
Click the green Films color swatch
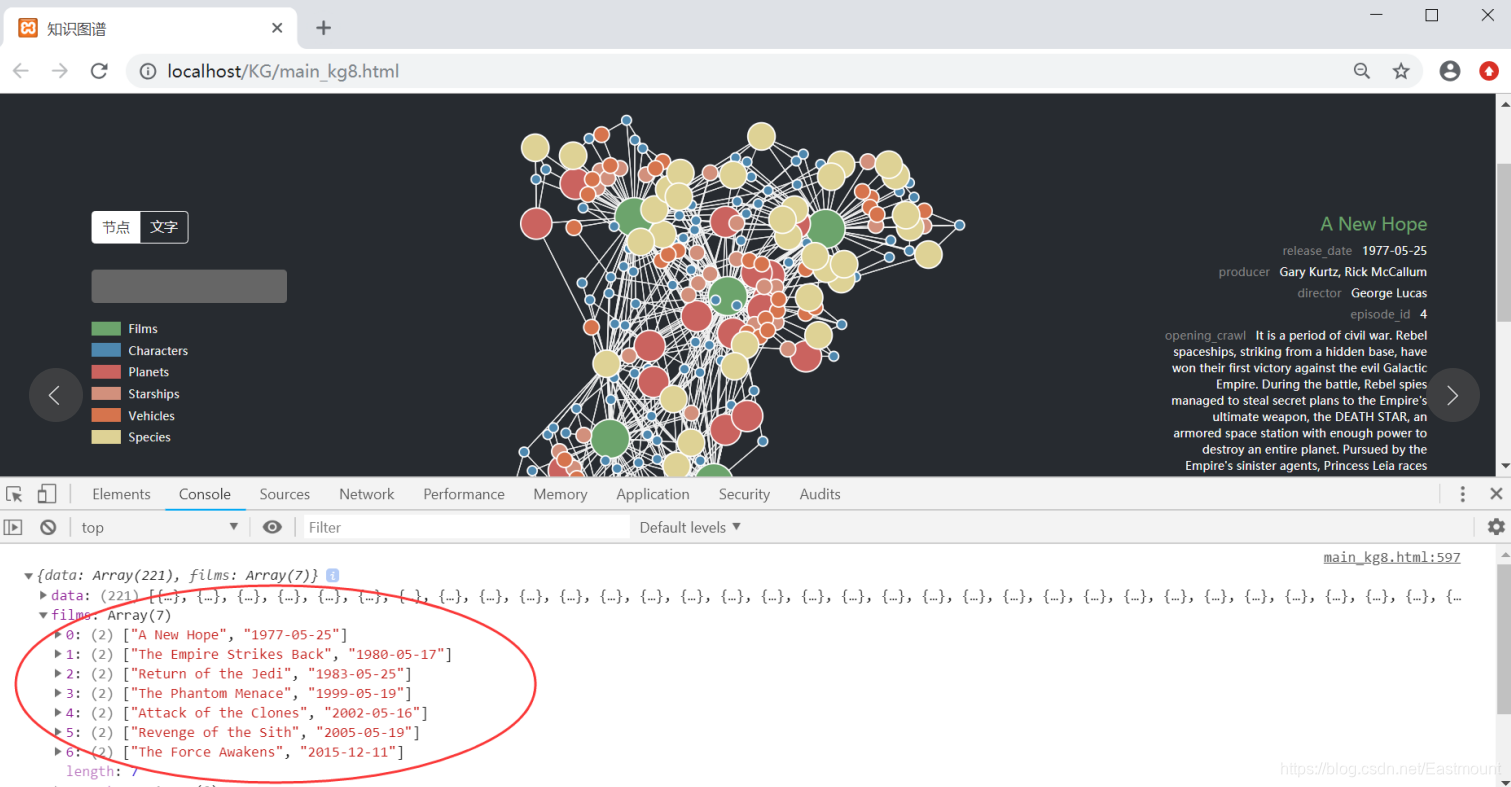click(x=106, y=329)
